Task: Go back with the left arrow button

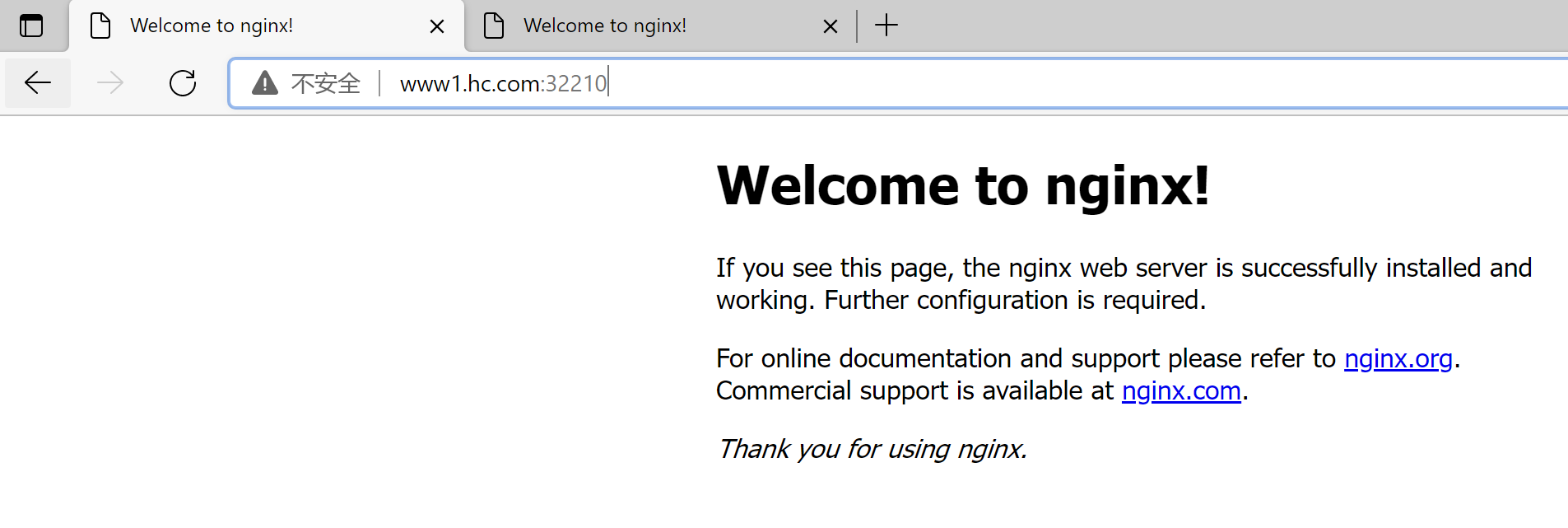Action: point(38,82)
